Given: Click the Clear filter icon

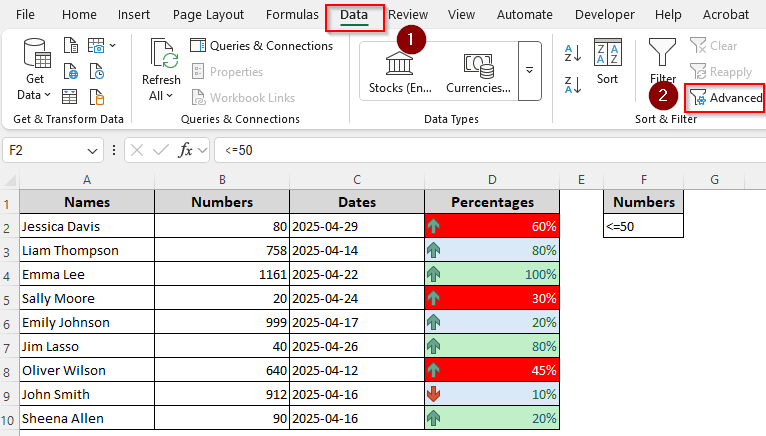Looking at the screenshot, I should [698, 45].
